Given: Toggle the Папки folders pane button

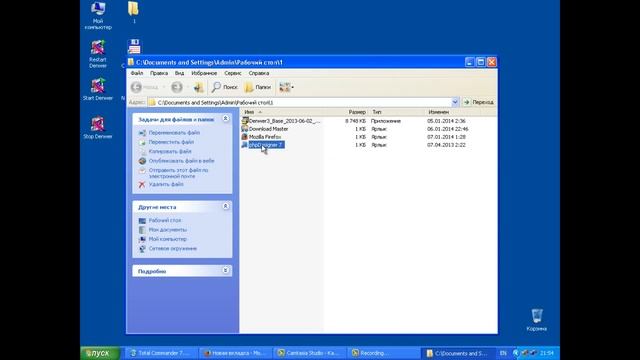Looking at the screenshot, I should [258, 87].
